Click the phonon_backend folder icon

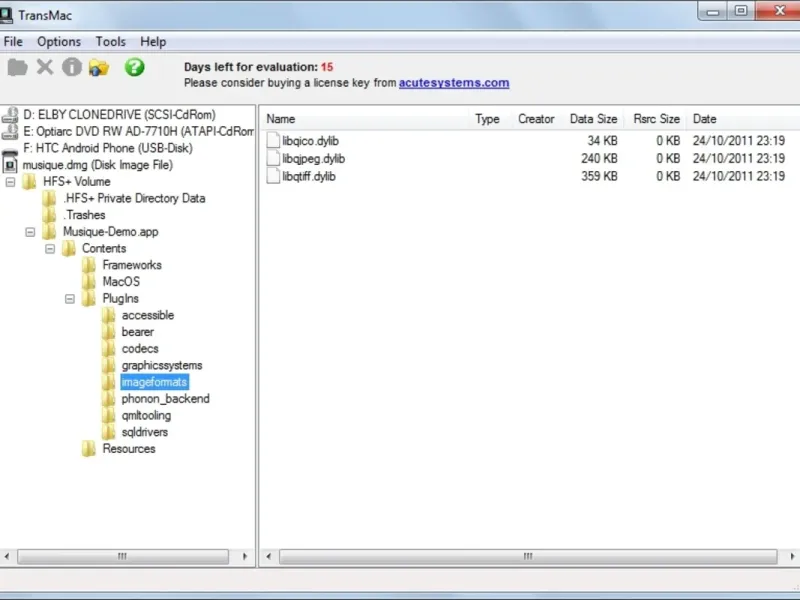click(108, 399)
